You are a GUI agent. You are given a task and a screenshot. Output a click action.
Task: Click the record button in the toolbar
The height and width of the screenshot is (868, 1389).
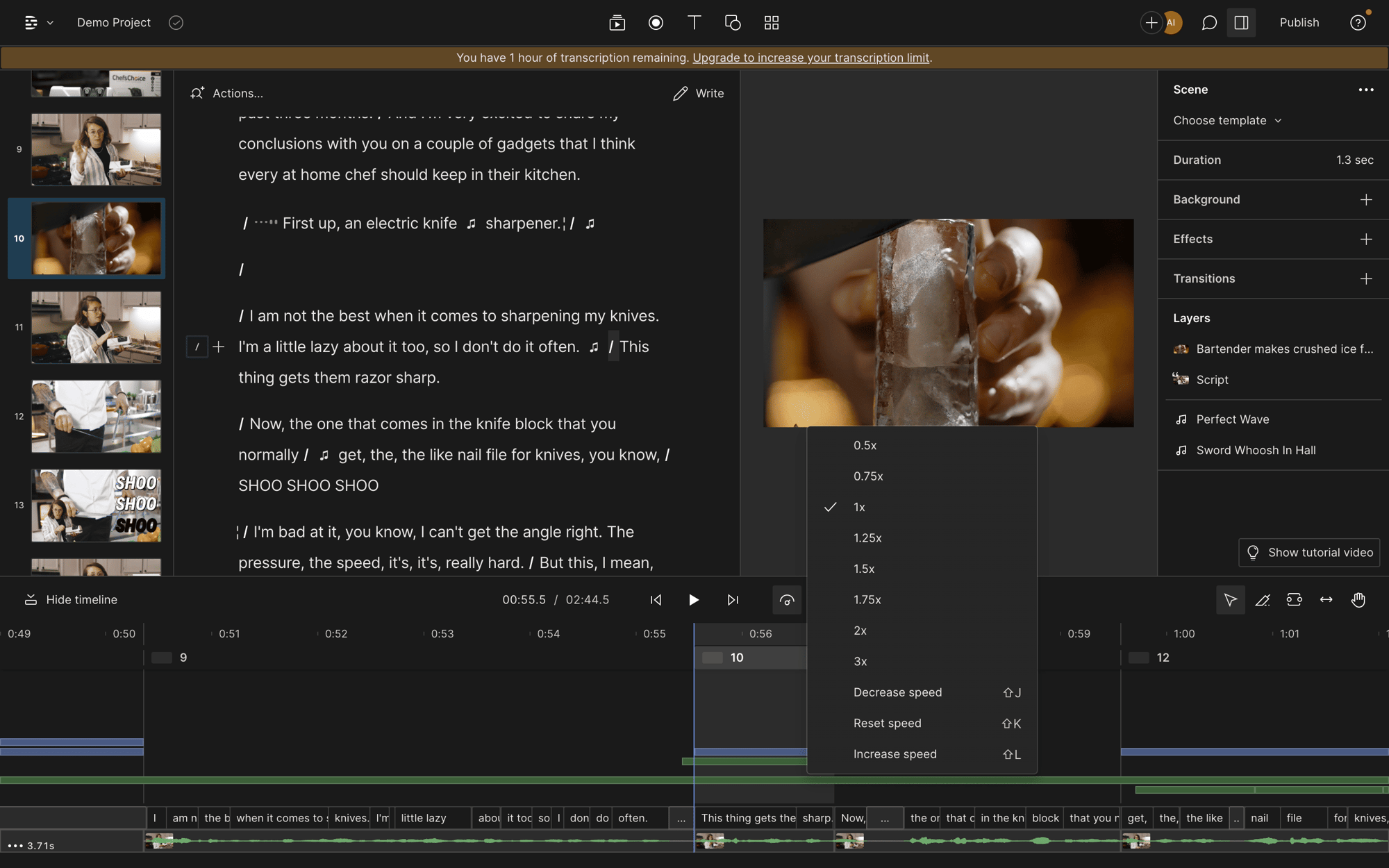[x=656, y=22]
